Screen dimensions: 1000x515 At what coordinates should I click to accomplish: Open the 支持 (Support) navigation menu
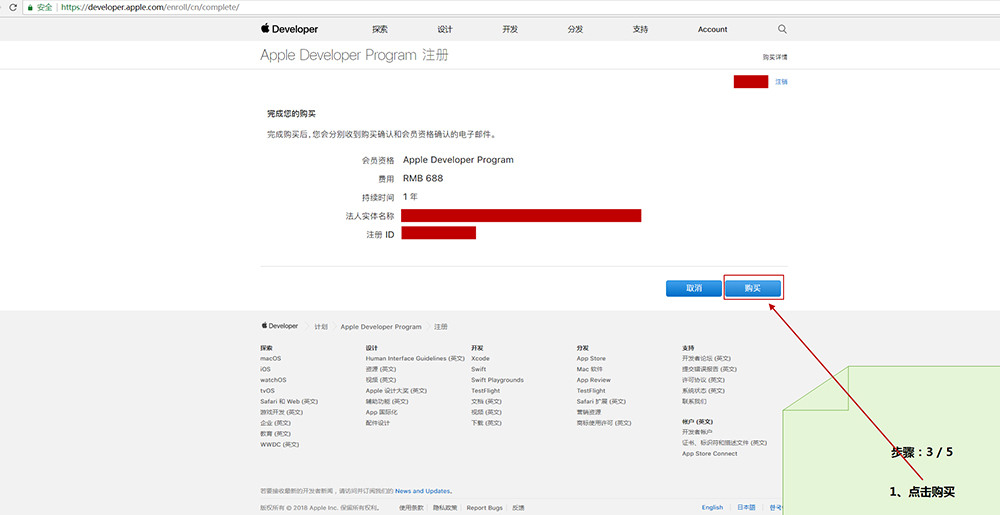pyautogui.click(x=640, y=29)
